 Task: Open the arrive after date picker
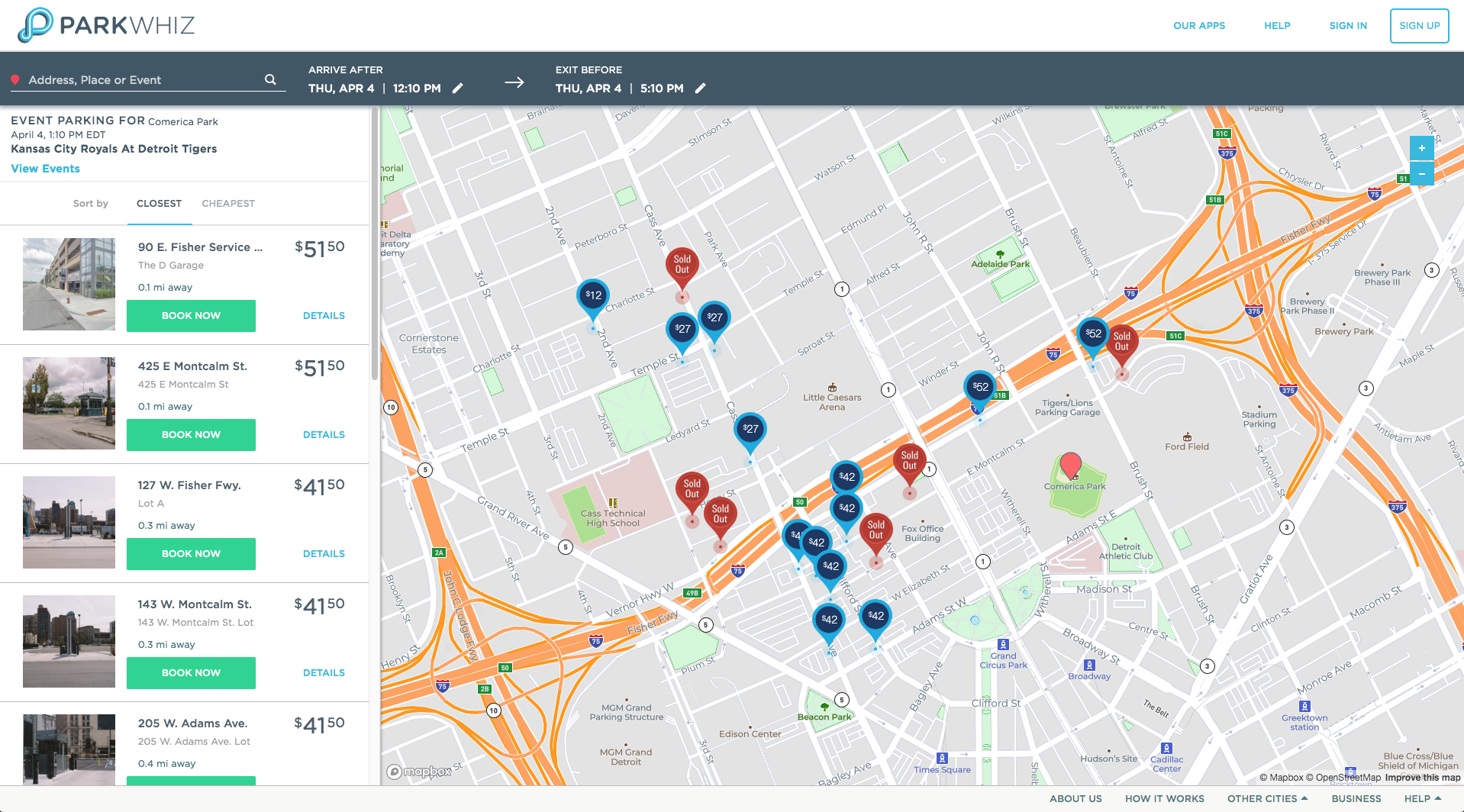tap(341, 89)
